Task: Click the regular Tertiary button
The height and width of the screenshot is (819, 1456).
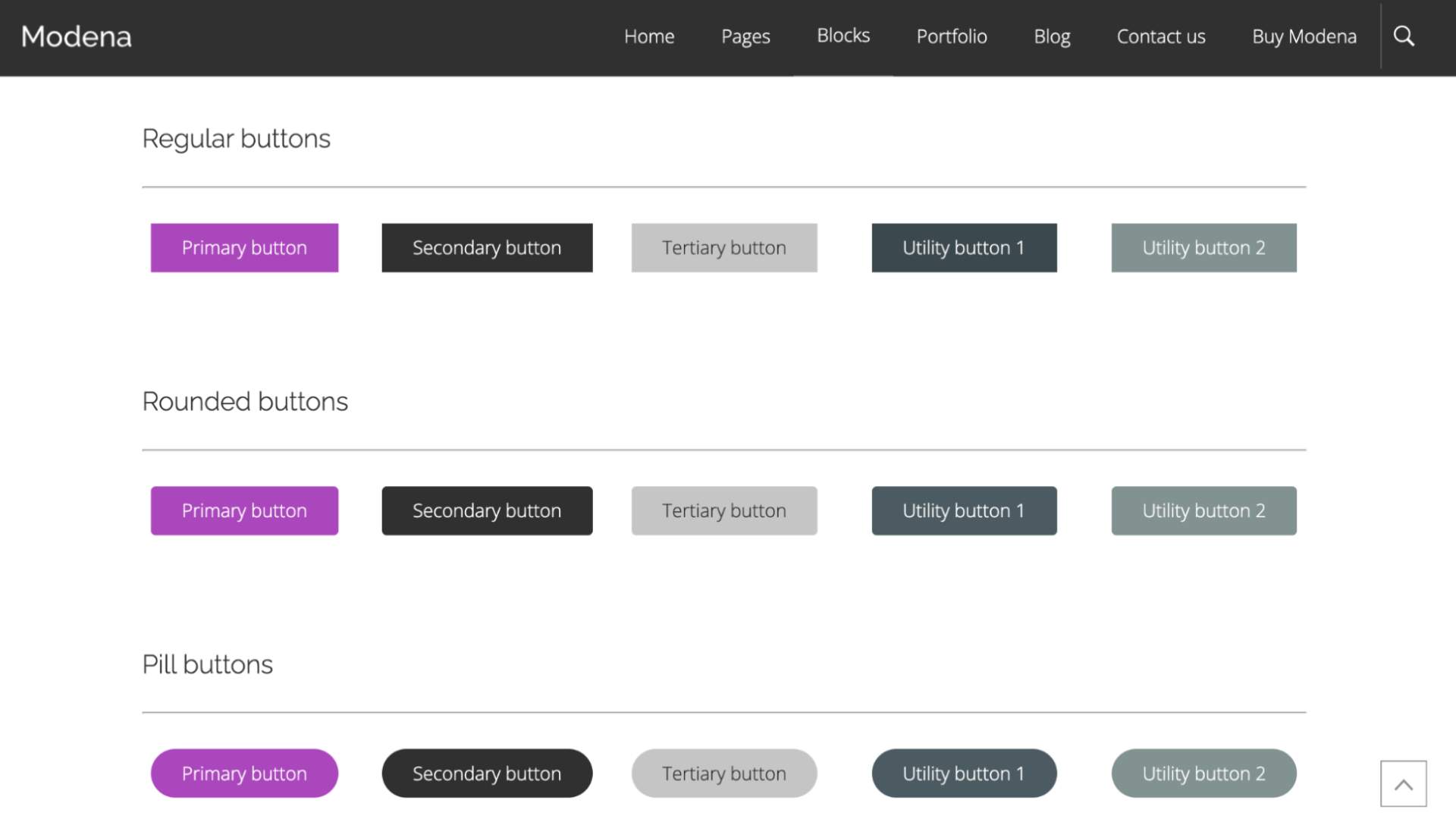Action: (724, 248)
